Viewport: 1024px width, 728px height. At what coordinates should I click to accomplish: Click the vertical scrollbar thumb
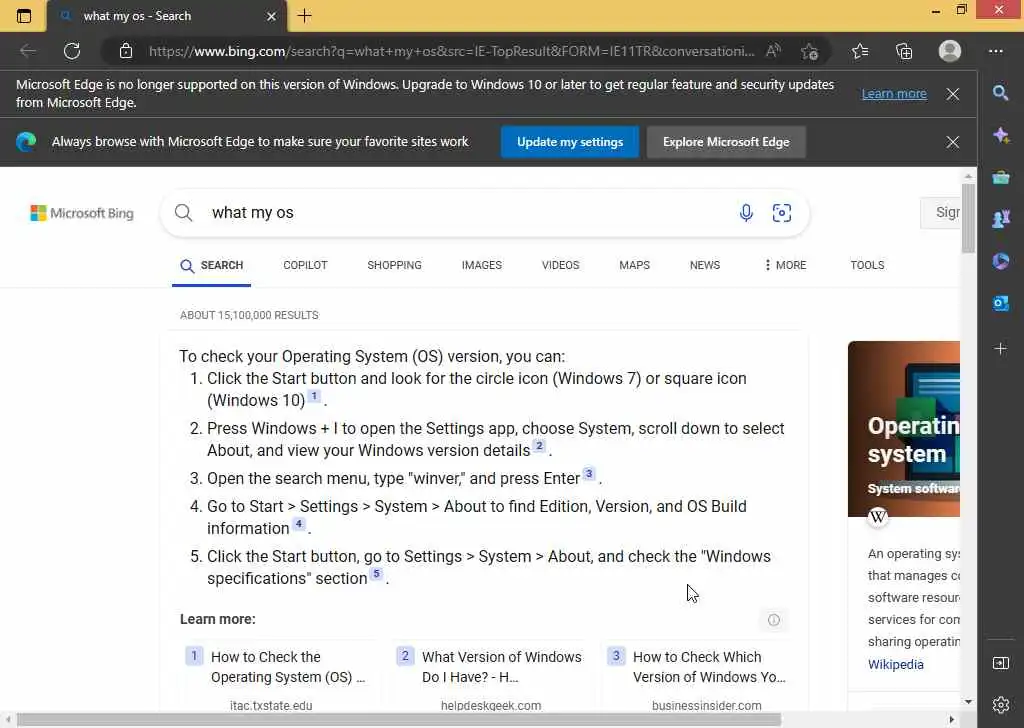click(x=968, y=218)
